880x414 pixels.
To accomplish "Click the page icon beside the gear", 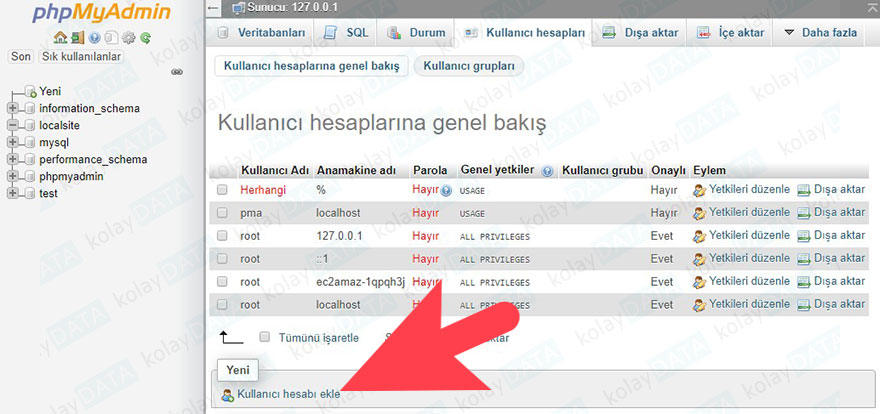I will click(x=111, y=38).
